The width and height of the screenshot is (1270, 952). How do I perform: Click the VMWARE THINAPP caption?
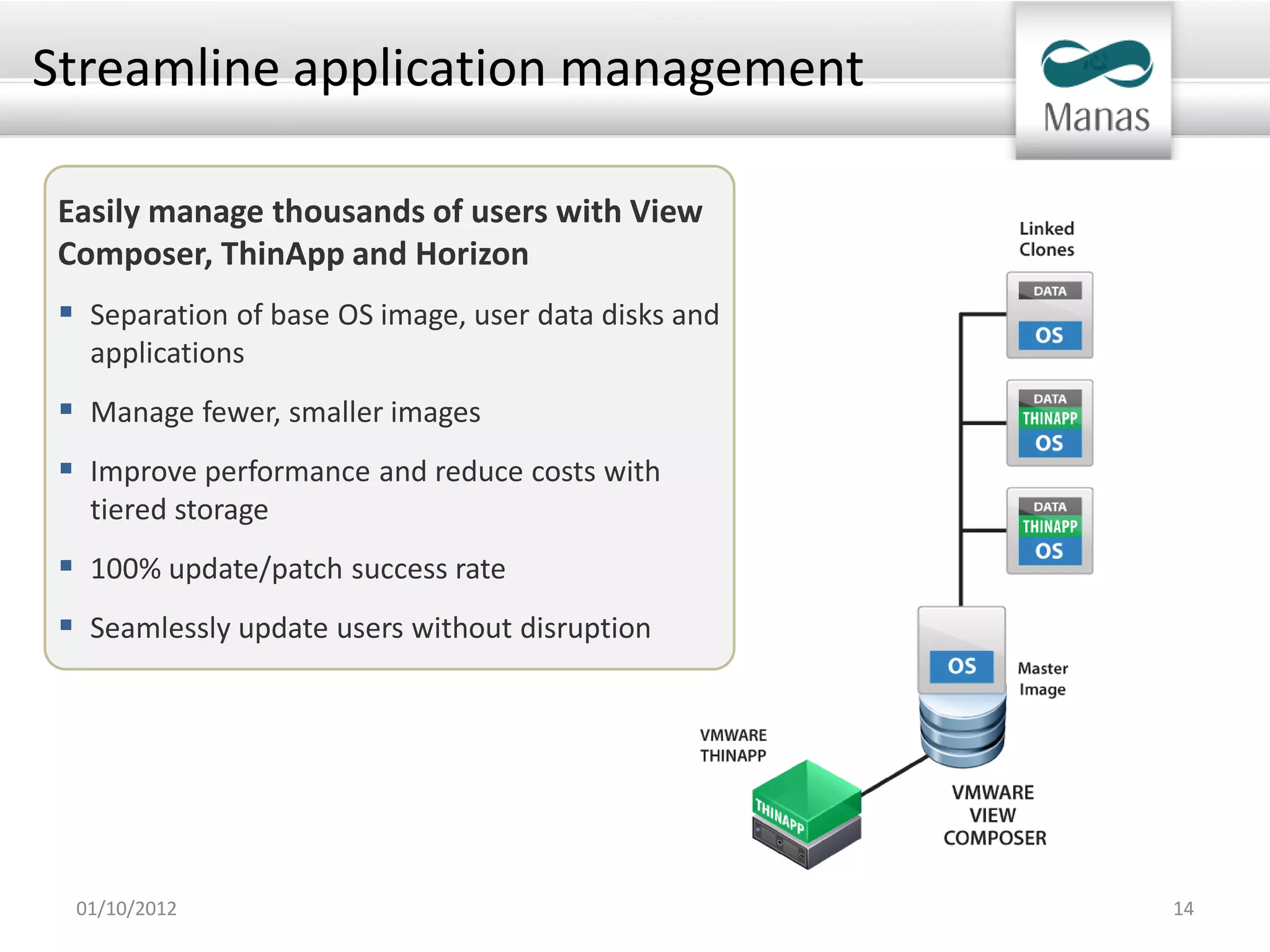tap(733, 745)
